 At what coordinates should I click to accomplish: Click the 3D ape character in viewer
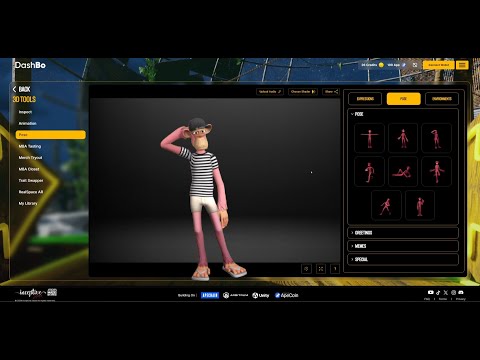[203, 198]
